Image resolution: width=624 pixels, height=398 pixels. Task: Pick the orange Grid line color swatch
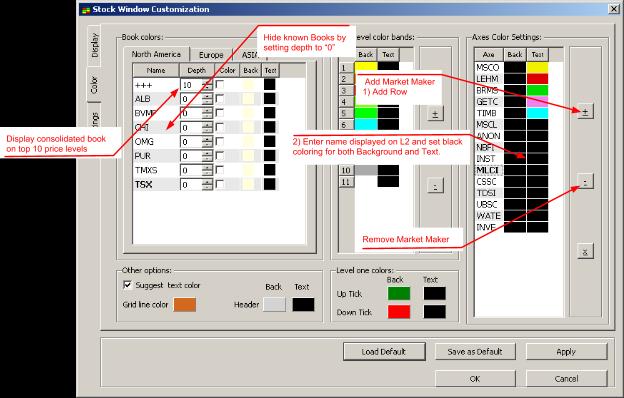coord(185,304)
